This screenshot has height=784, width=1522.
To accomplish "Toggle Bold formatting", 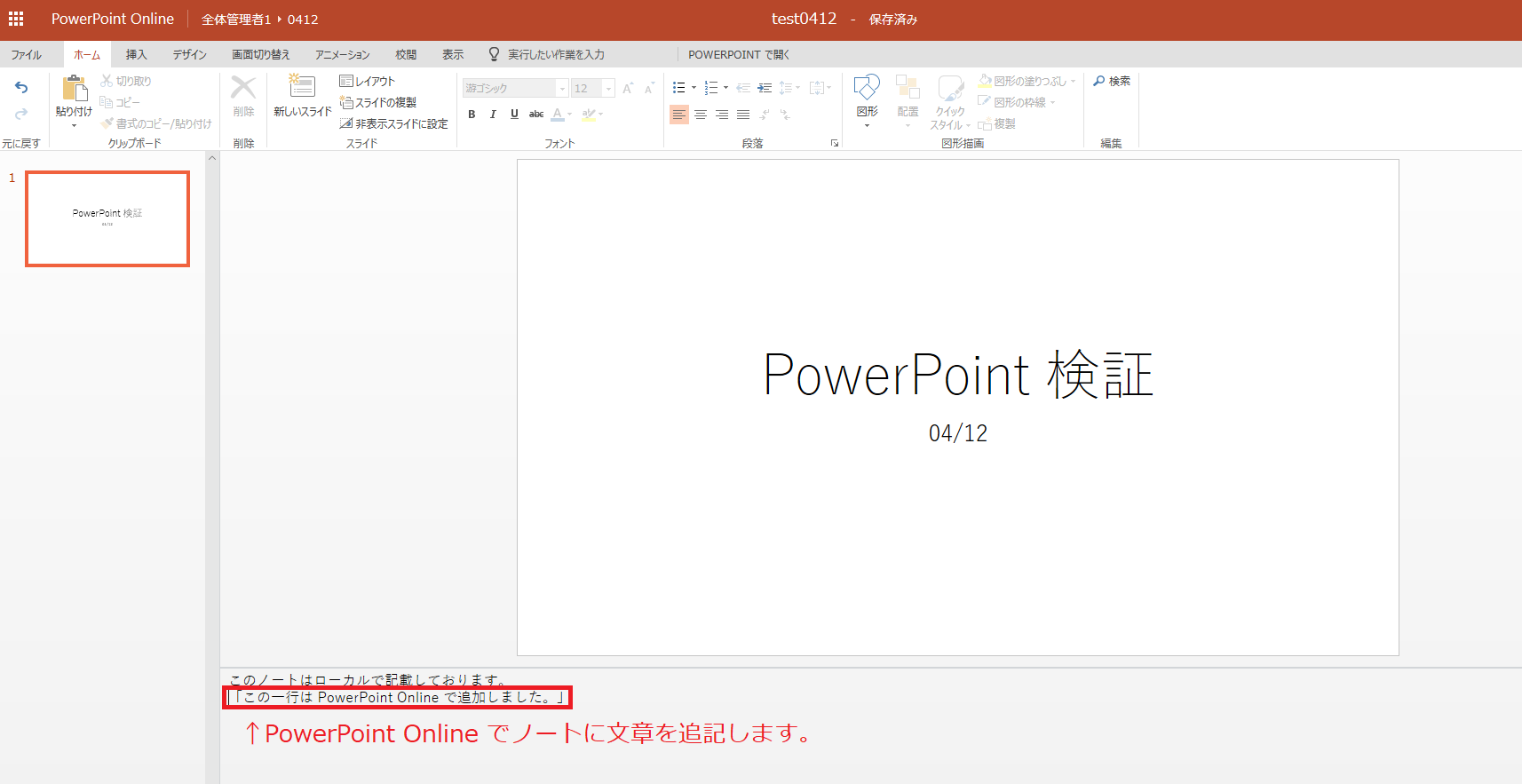I will point(472,115).
